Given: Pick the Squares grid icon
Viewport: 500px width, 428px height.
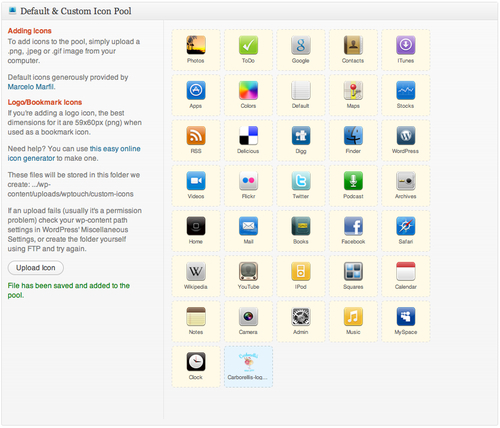Looking at the screenshot, I should (353, 271).
